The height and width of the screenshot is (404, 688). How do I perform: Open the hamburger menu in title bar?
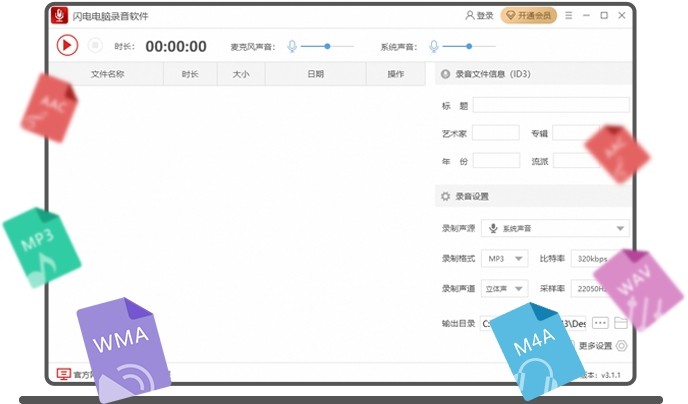coord(569,15)
